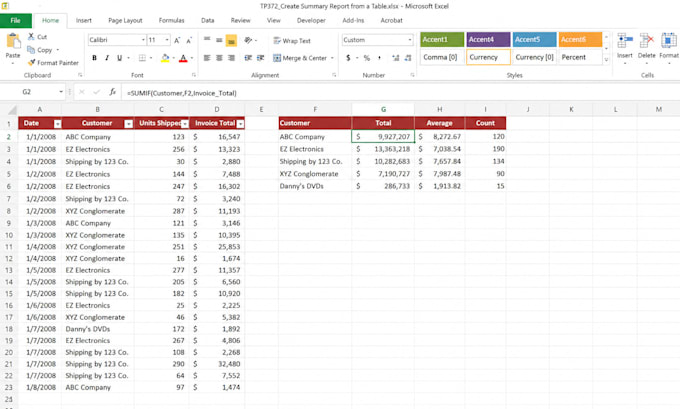
Task: Apply the orange Accent6 style swatch
Action: tap(580, 39)
